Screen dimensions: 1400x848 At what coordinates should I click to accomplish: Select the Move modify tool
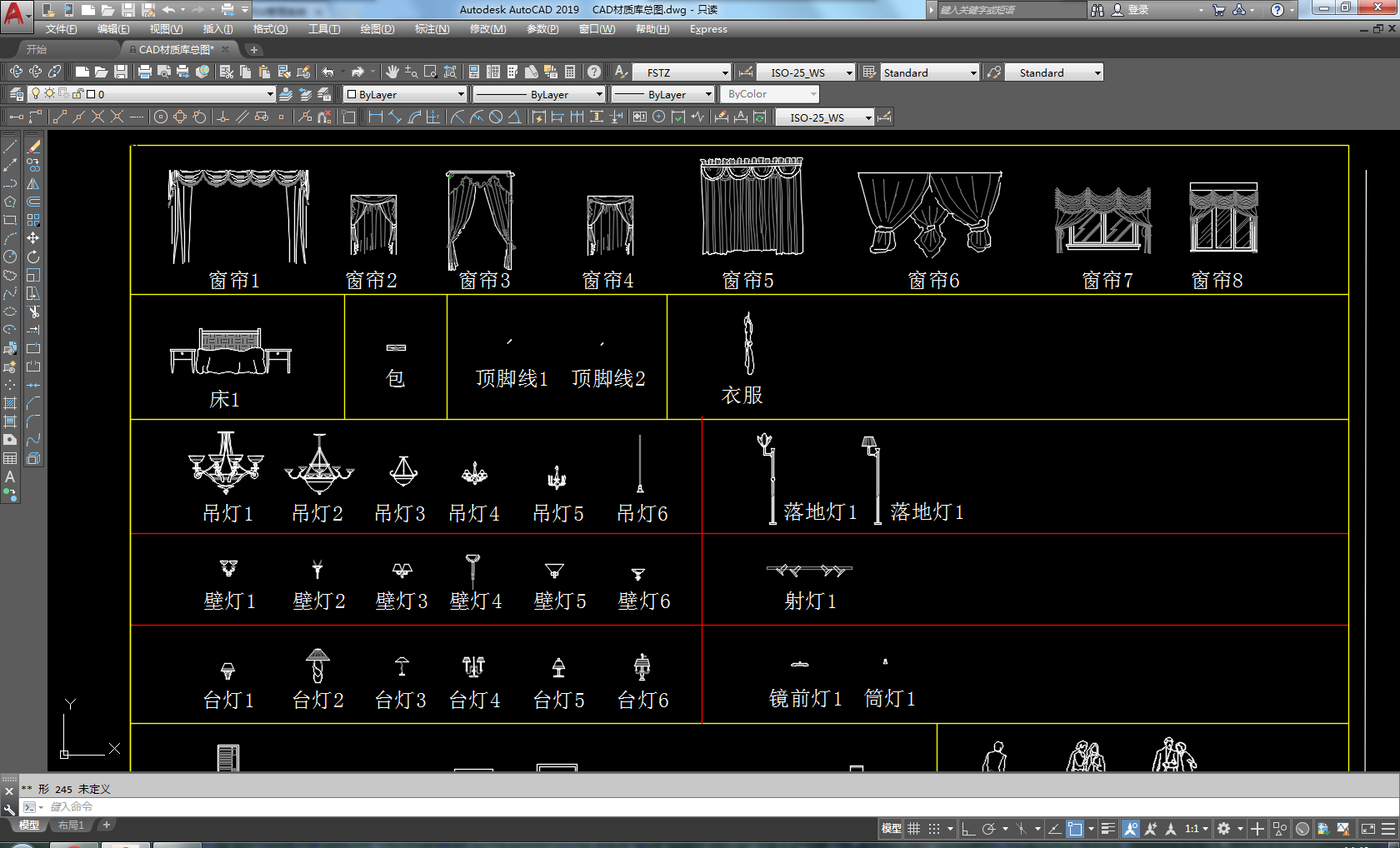33,238
